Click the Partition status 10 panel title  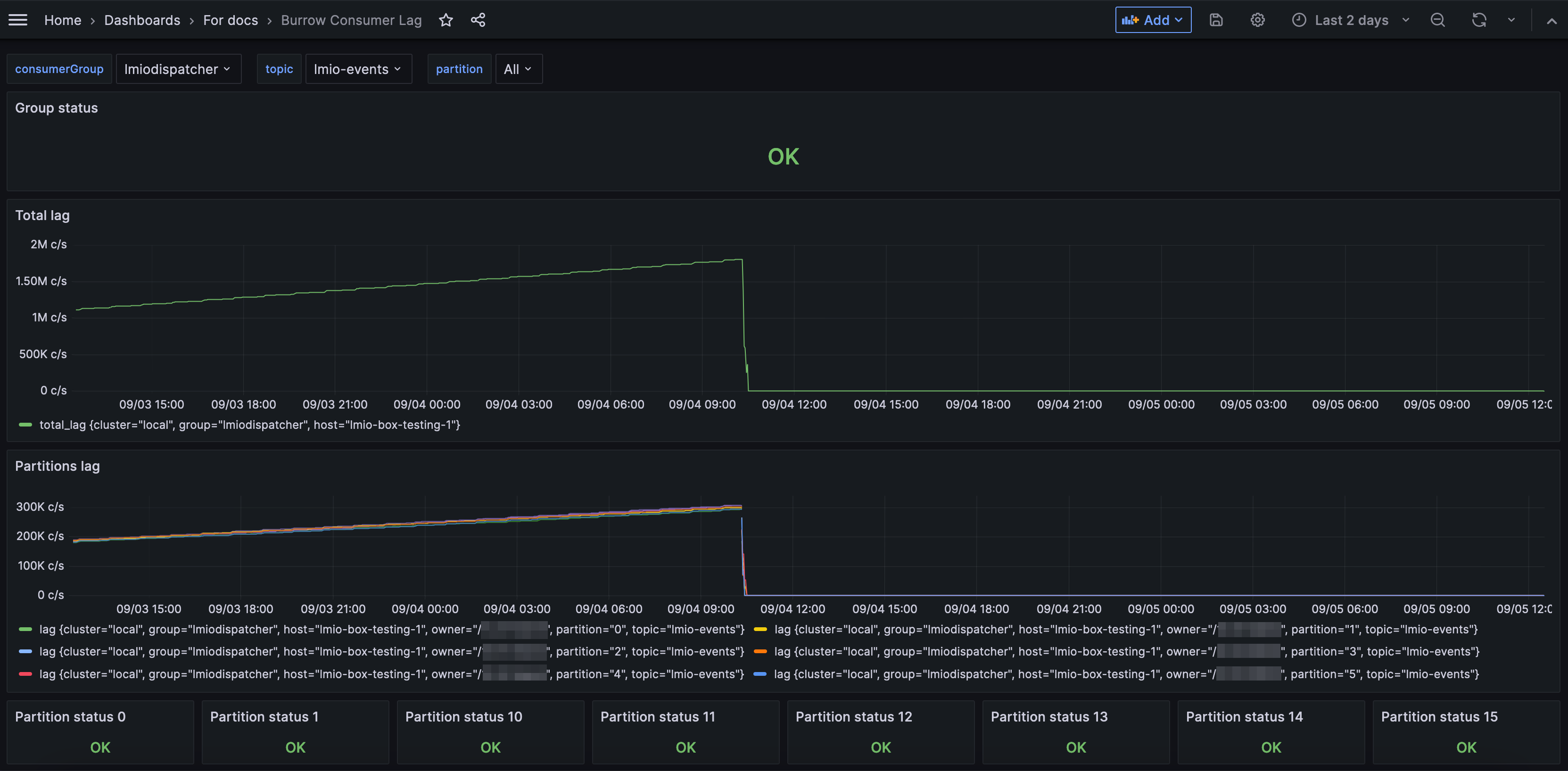click(x=464, y=717)
